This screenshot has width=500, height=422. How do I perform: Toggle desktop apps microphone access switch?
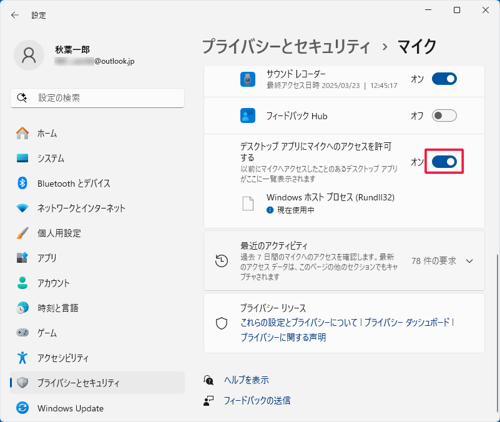point(444,162)
